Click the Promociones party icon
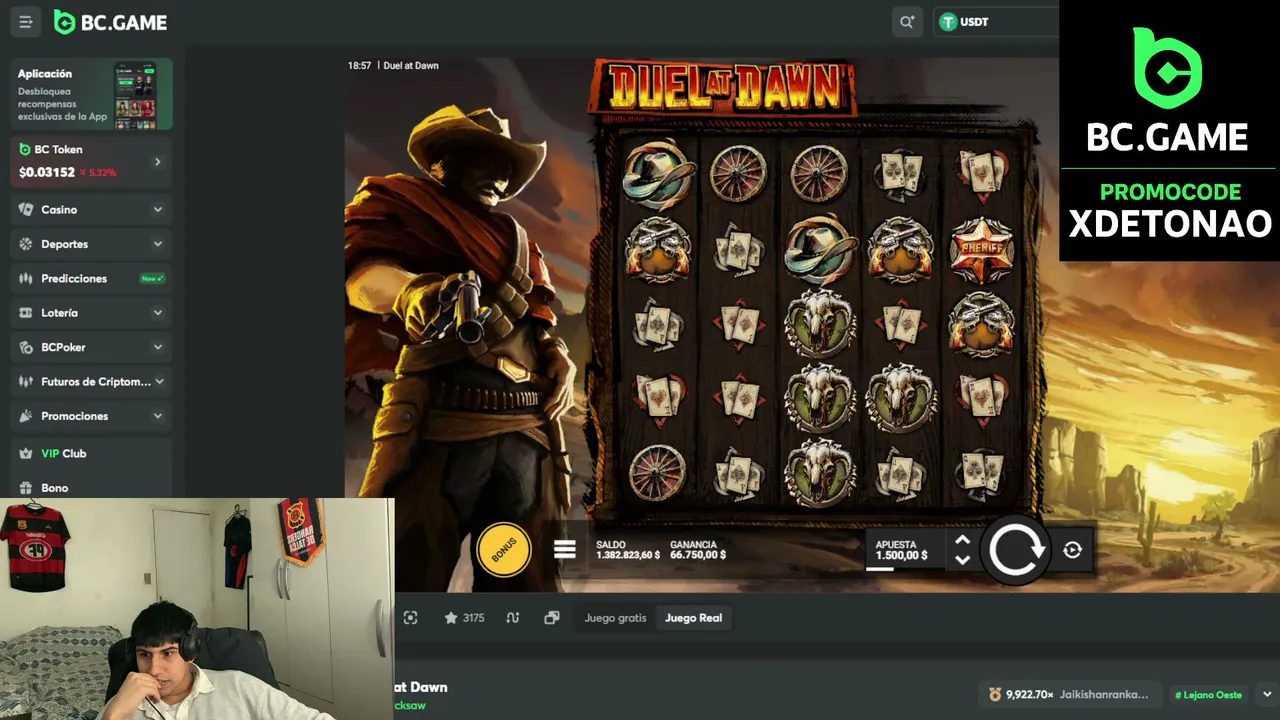The width and height of the screenshot is (1280, 720). click(26, 416)
